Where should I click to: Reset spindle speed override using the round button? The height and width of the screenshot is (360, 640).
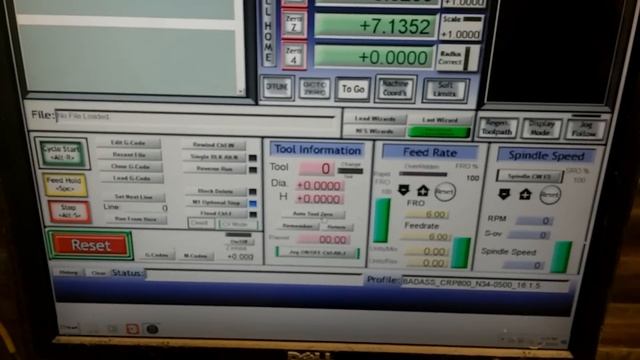pos(549,195)
